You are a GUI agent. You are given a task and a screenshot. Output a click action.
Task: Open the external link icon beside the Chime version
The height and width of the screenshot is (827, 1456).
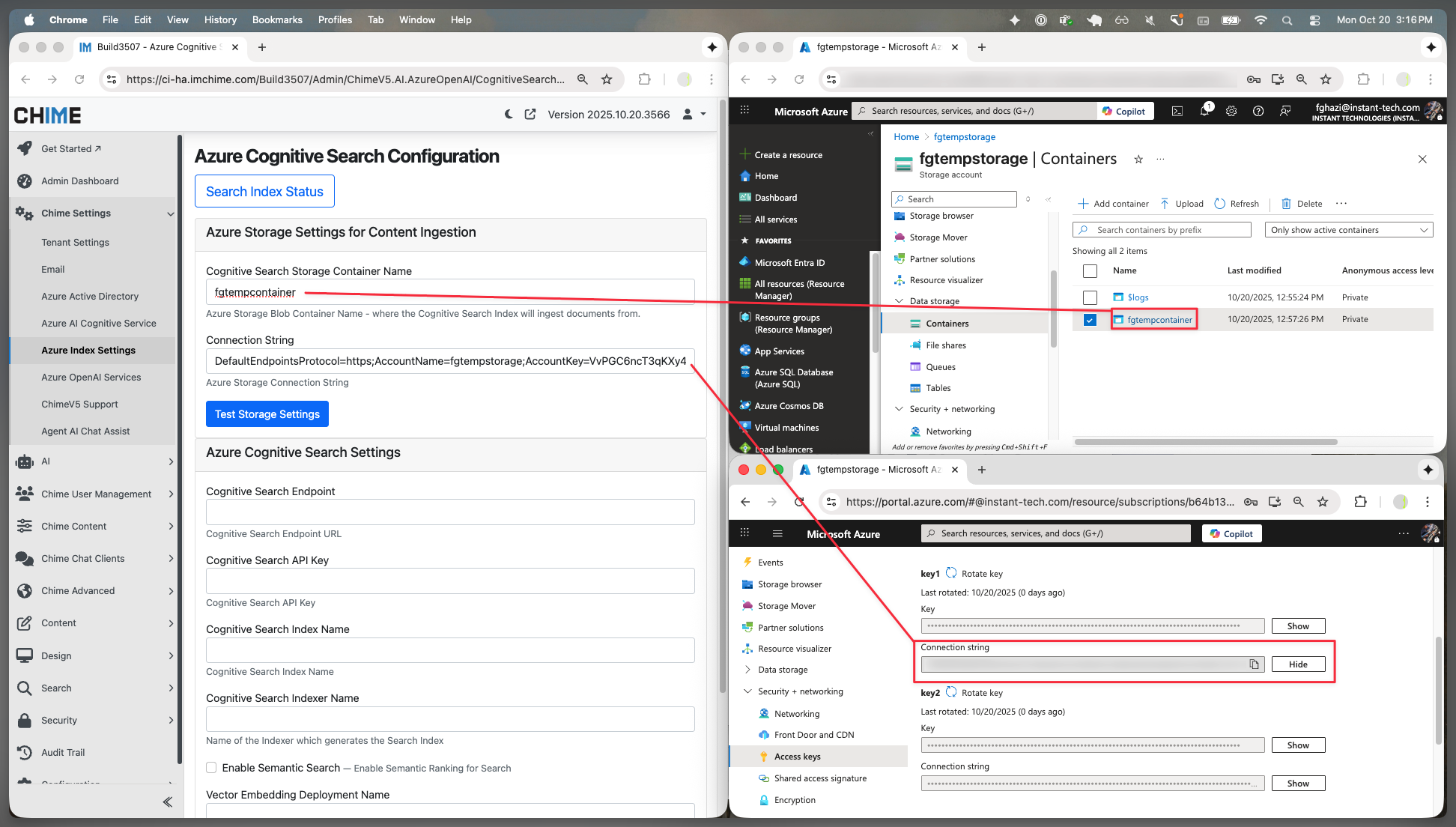530,115
